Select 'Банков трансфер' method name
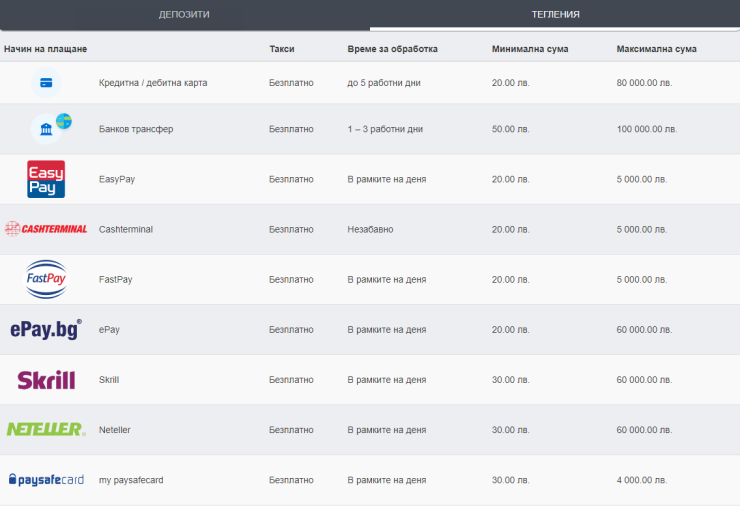The width and height of the screenshot is (740, 506). [136, 129]
